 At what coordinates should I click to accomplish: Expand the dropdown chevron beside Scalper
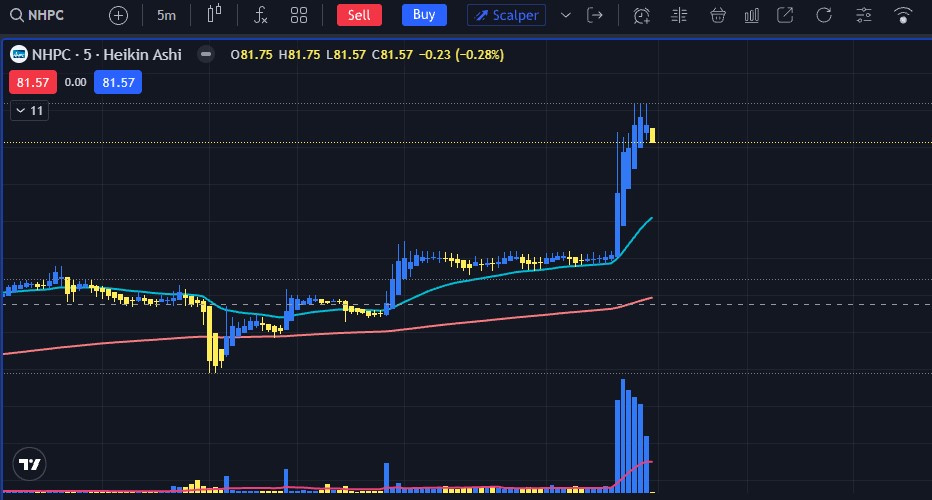(x=565, y=15)
